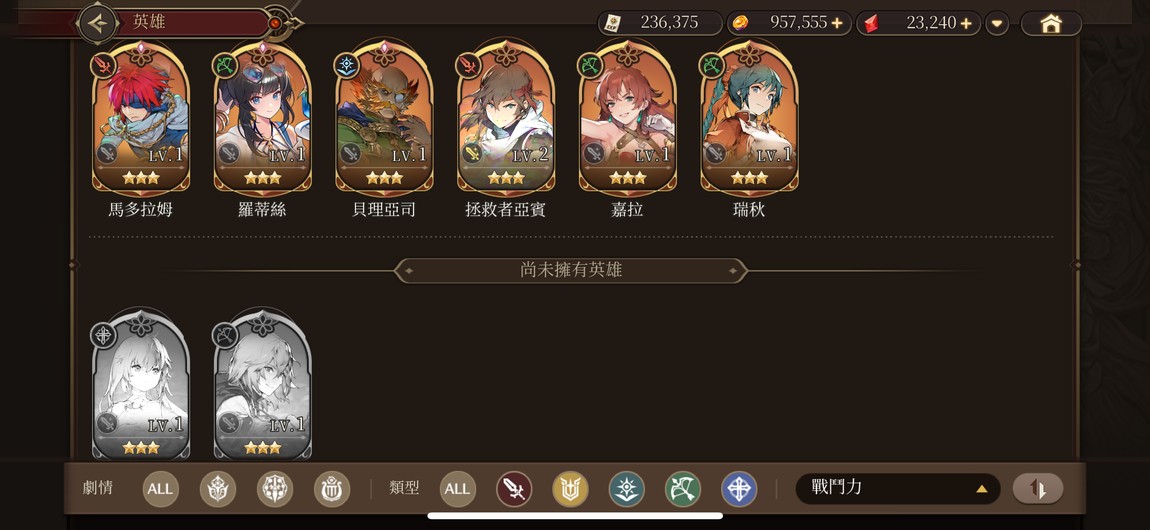Select the first 劇情 faction emblem filter
Screen dimensions: 1150x530
(x=218, y=489)
